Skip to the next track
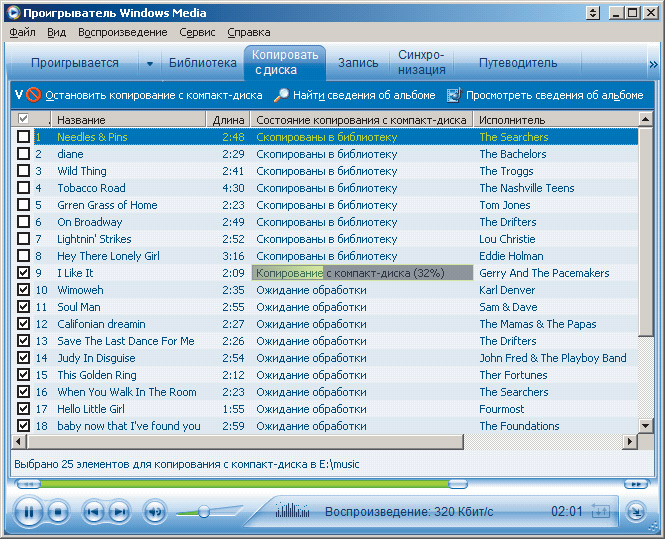This screenshot has width=665, height=539. 119,512
